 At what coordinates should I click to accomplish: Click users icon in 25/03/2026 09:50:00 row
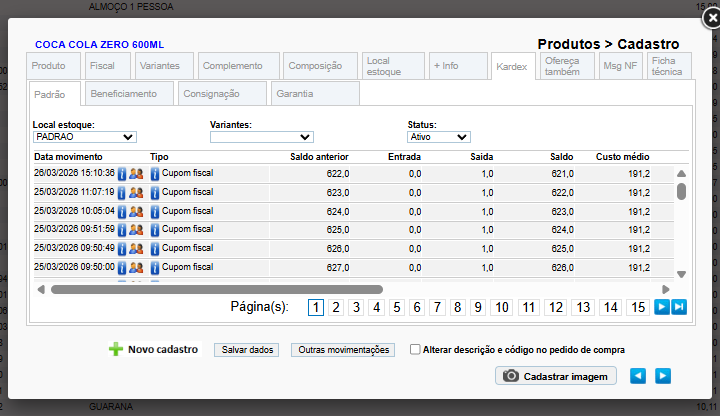click(x=136, y=268)
